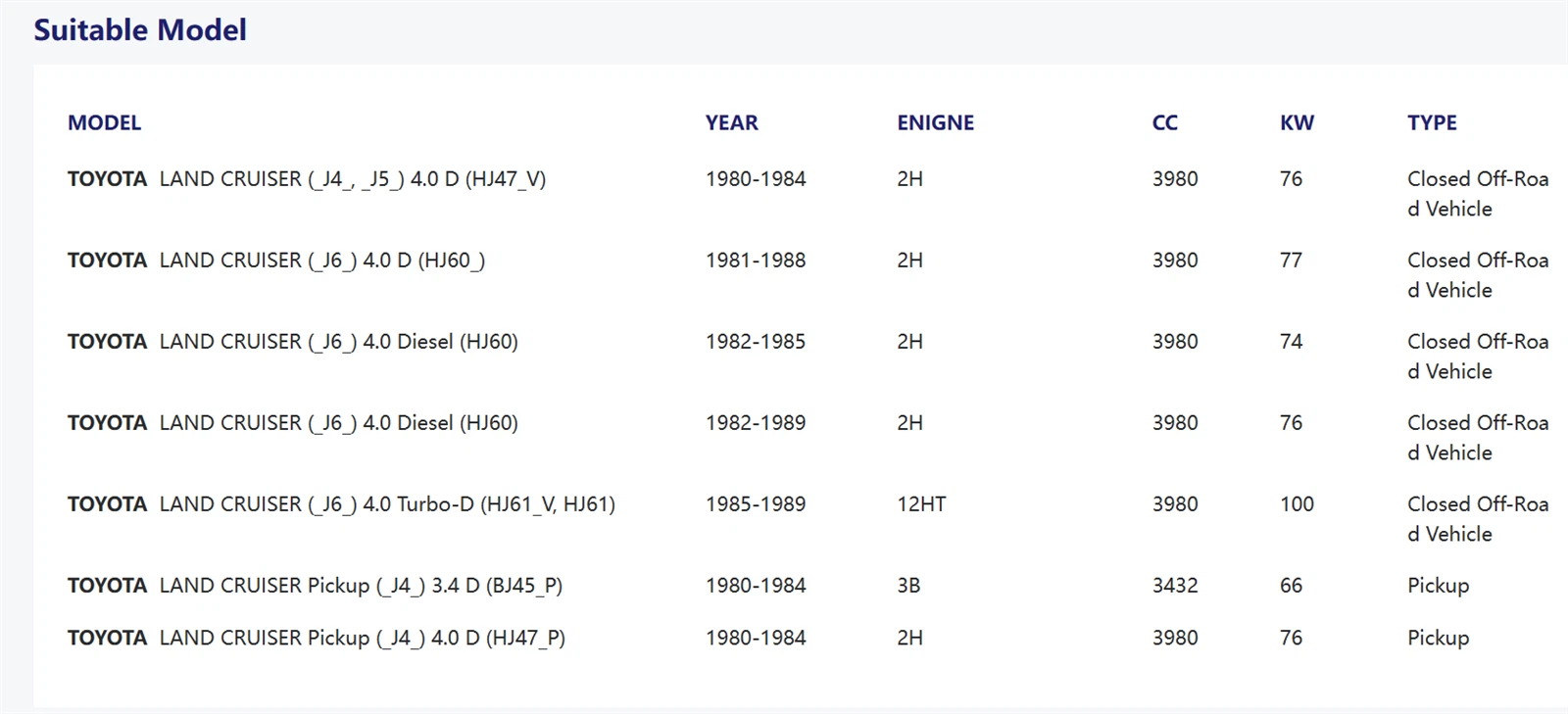Select 3980 CC in the 12HT row
The width and height of the screenshot is (1568, 714).
pyautogui.click(x=1175, y=504)
